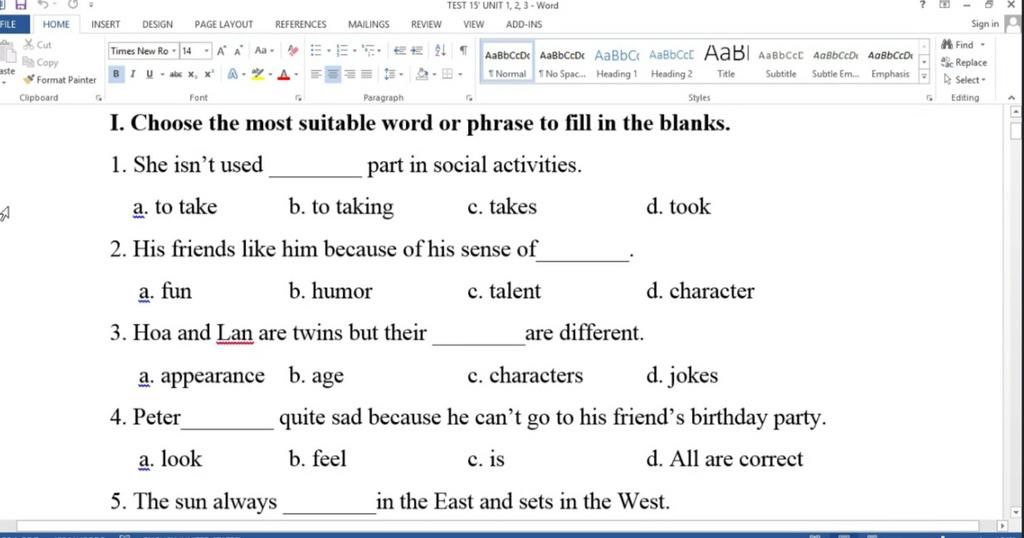This screenshot has height=538, width=1024.
Task: Click Increase Indent icon
Action: (417, 50)
